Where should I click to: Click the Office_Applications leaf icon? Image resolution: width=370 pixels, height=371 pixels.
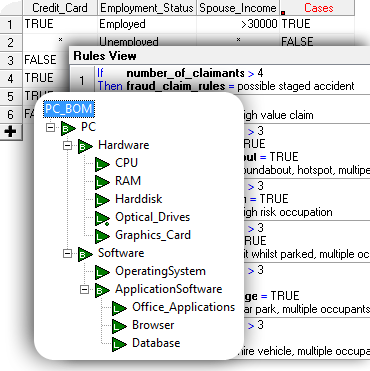pyautogui.click(x=119, y=308)
